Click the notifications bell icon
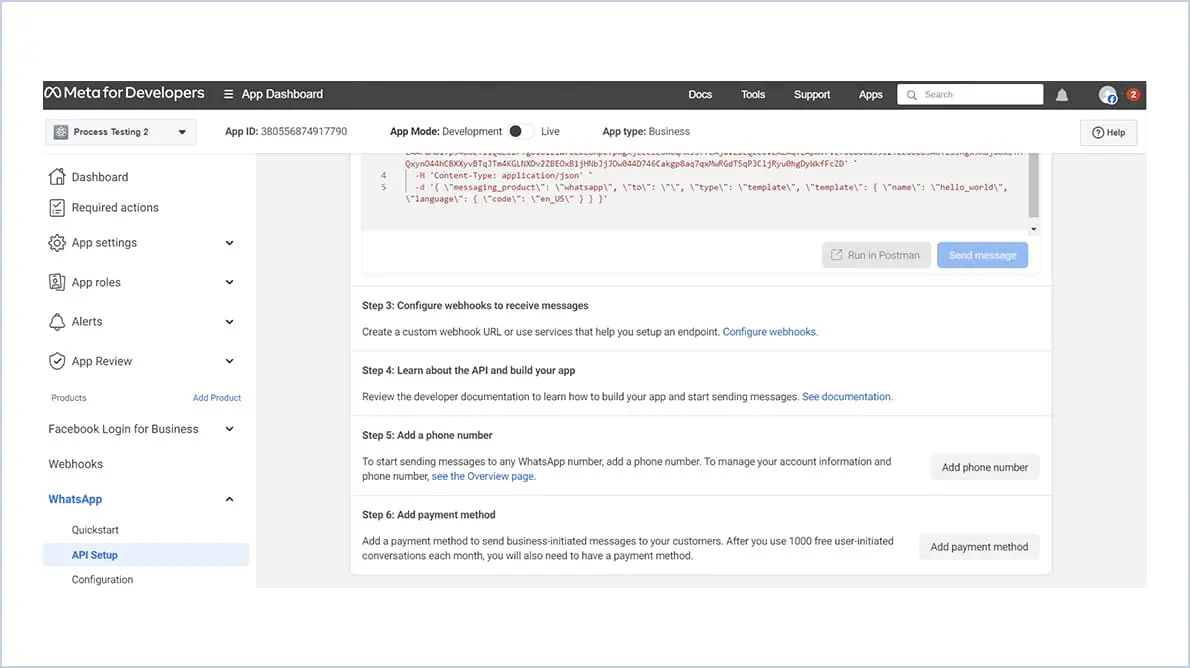Viewport: 1190px width, 668px height. (1062, 94)
